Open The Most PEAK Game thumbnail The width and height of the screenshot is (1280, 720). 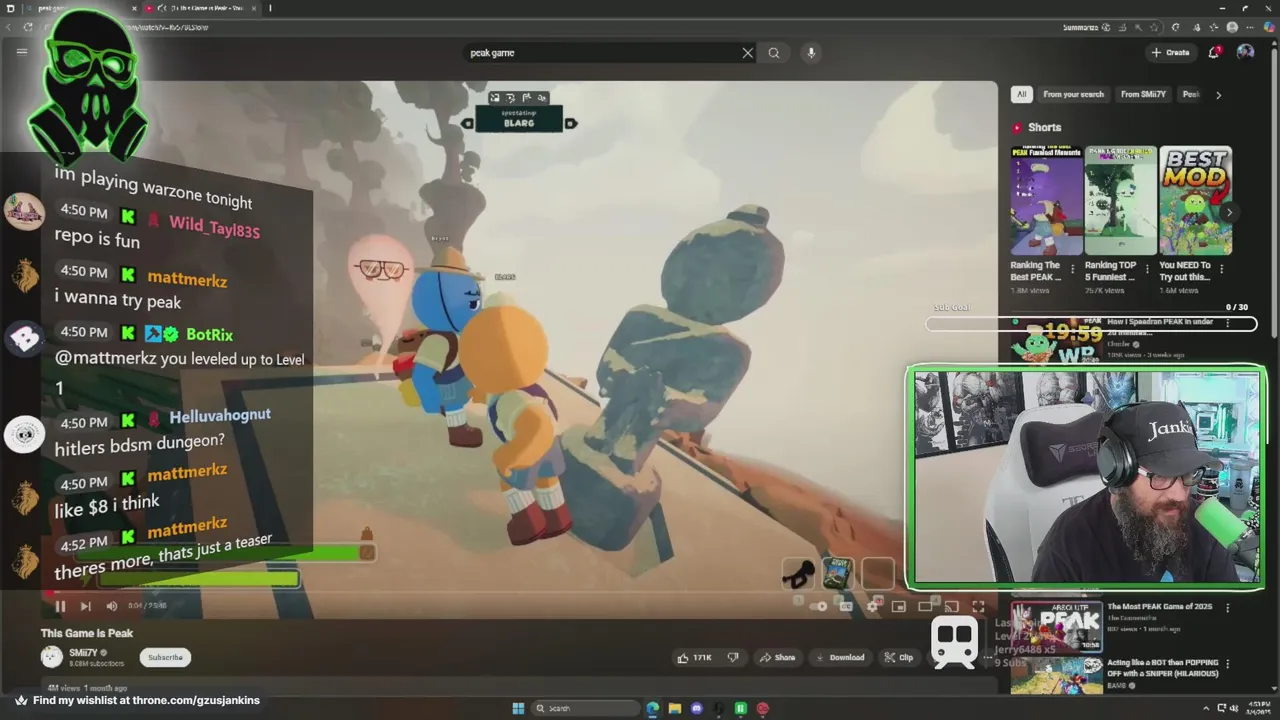click(1056, 627)
